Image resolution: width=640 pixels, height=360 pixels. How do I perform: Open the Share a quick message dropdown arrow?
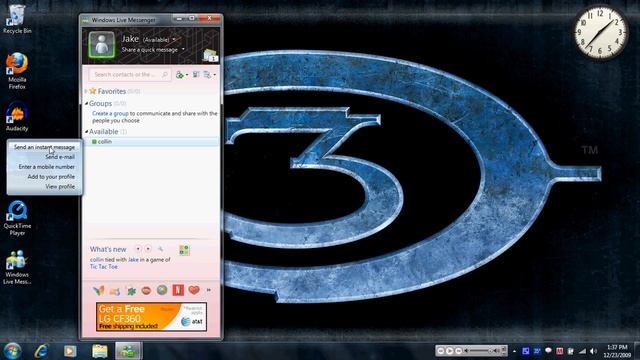coord(183,49)
